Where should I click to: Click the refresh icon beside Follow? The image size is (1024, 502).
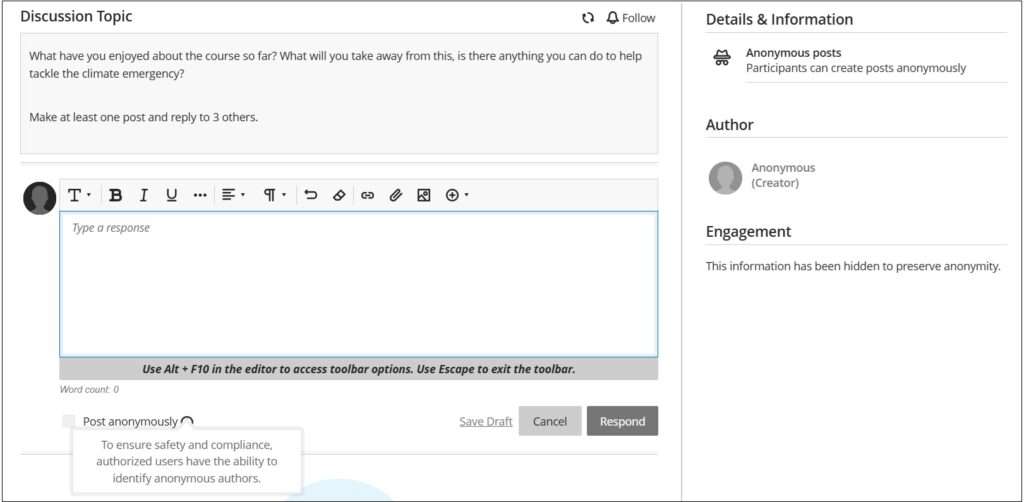pyautogui.click(x=588, y=18)
